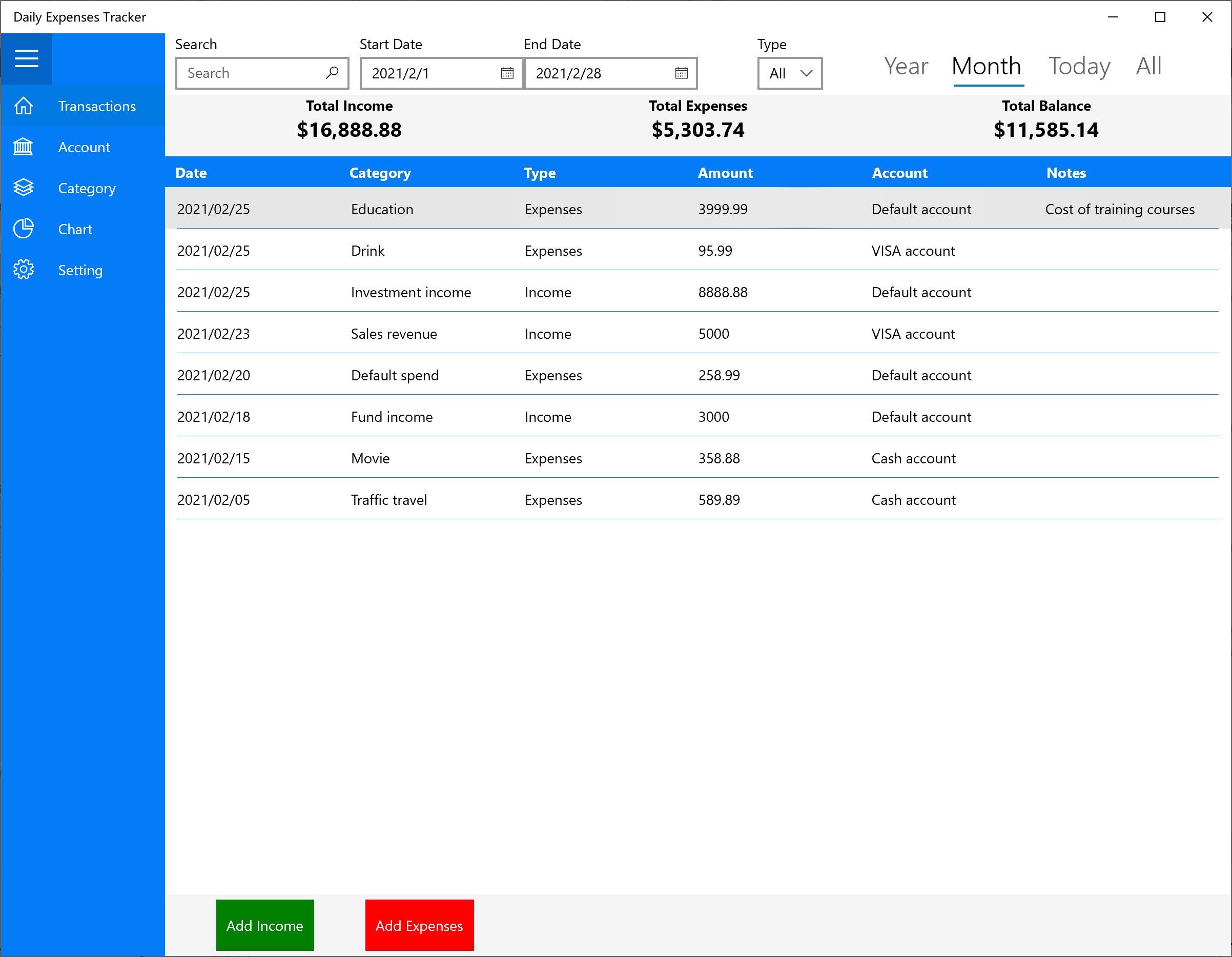
Task: Select the All time-range tab
Action: 1148,66
